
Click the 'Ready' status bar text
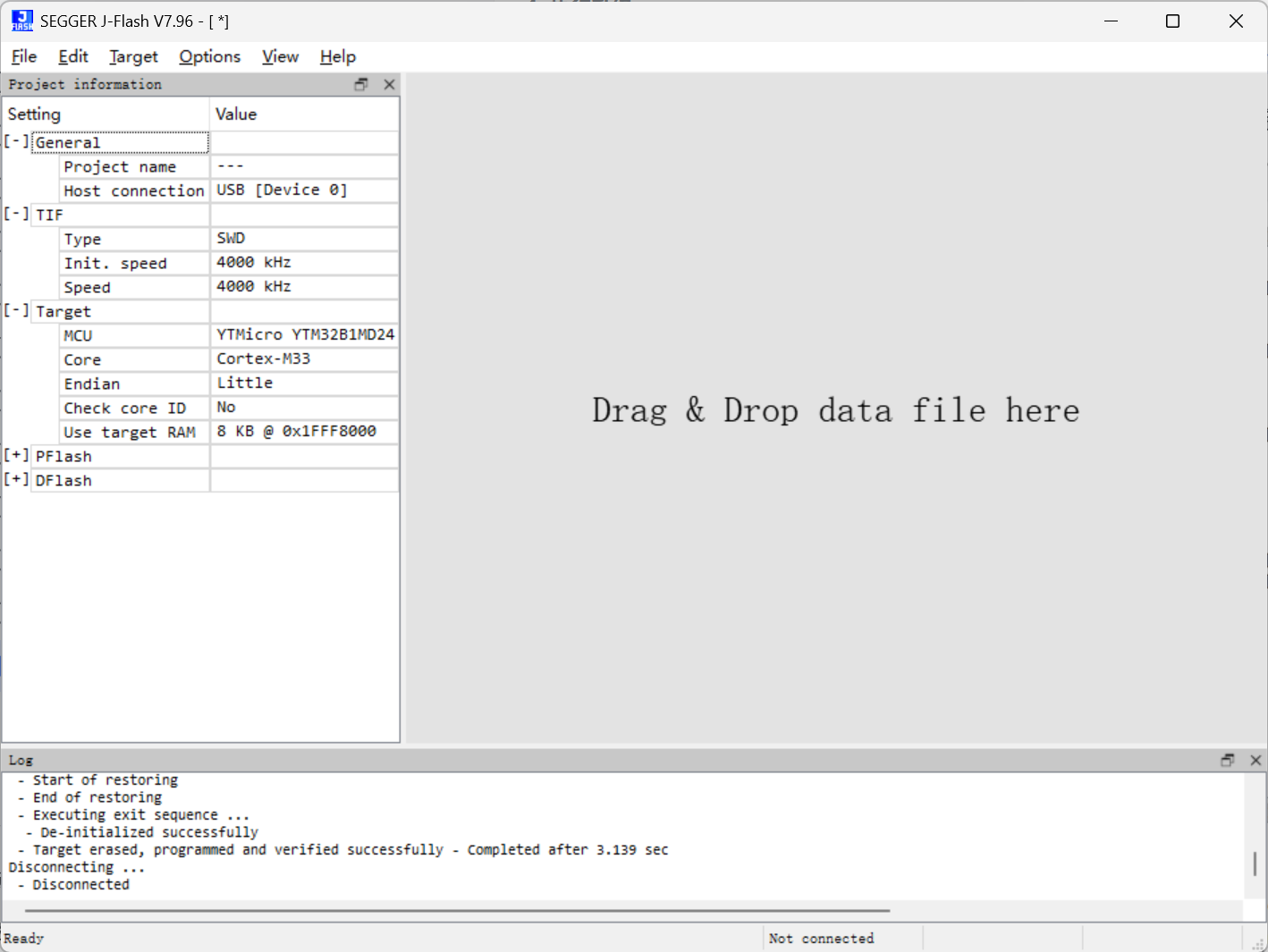pyautogui.click(x=24, y=938)
